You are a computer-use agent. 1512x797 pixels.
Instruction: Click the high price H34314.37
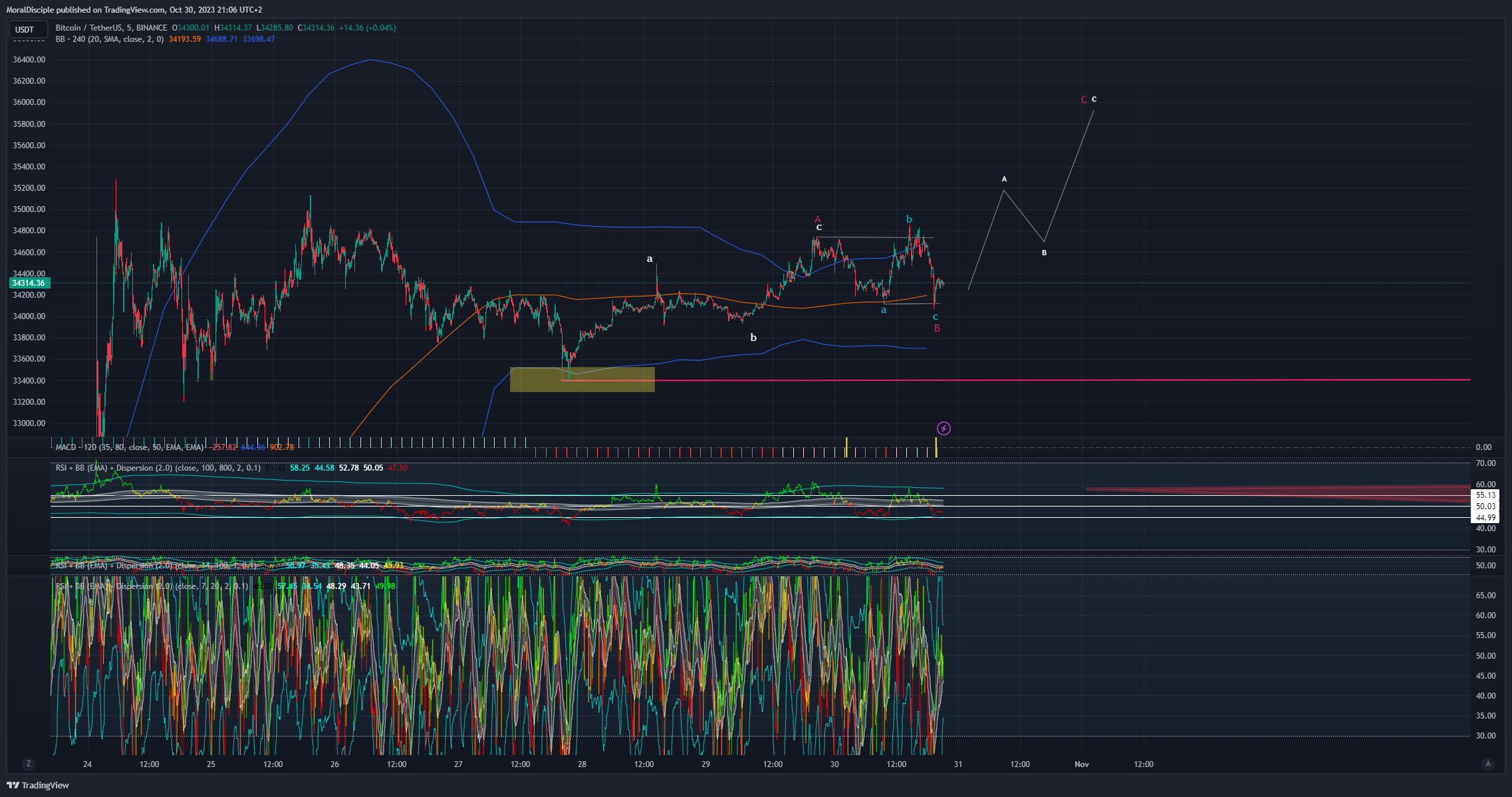coord(233,28)
